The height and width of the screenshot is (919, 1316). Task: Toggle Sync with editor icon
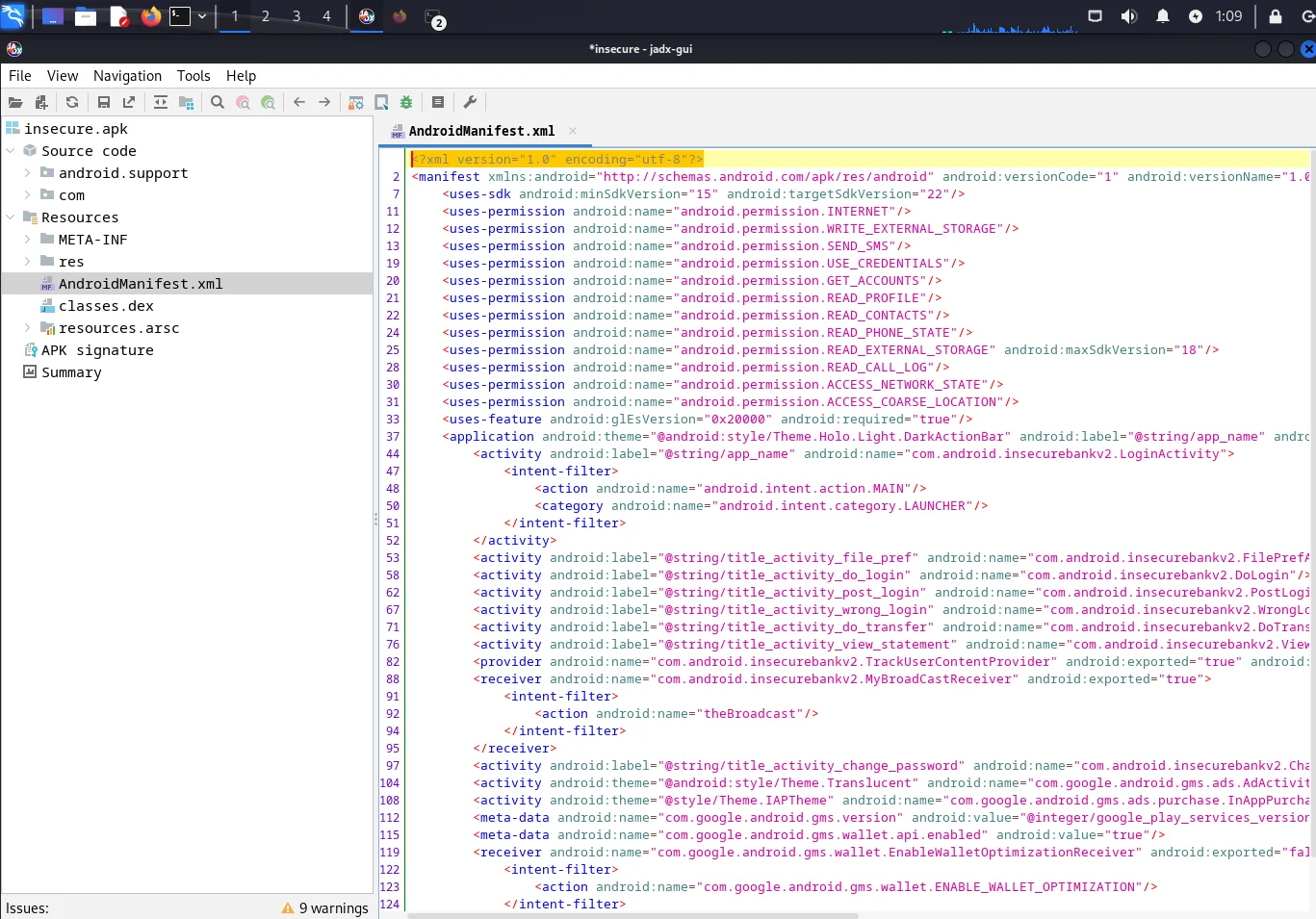[x=161, y=102]
